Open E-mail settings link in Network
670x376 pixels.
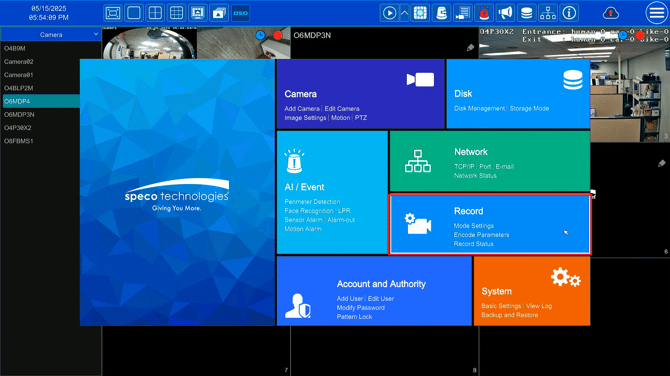[505, 167]
